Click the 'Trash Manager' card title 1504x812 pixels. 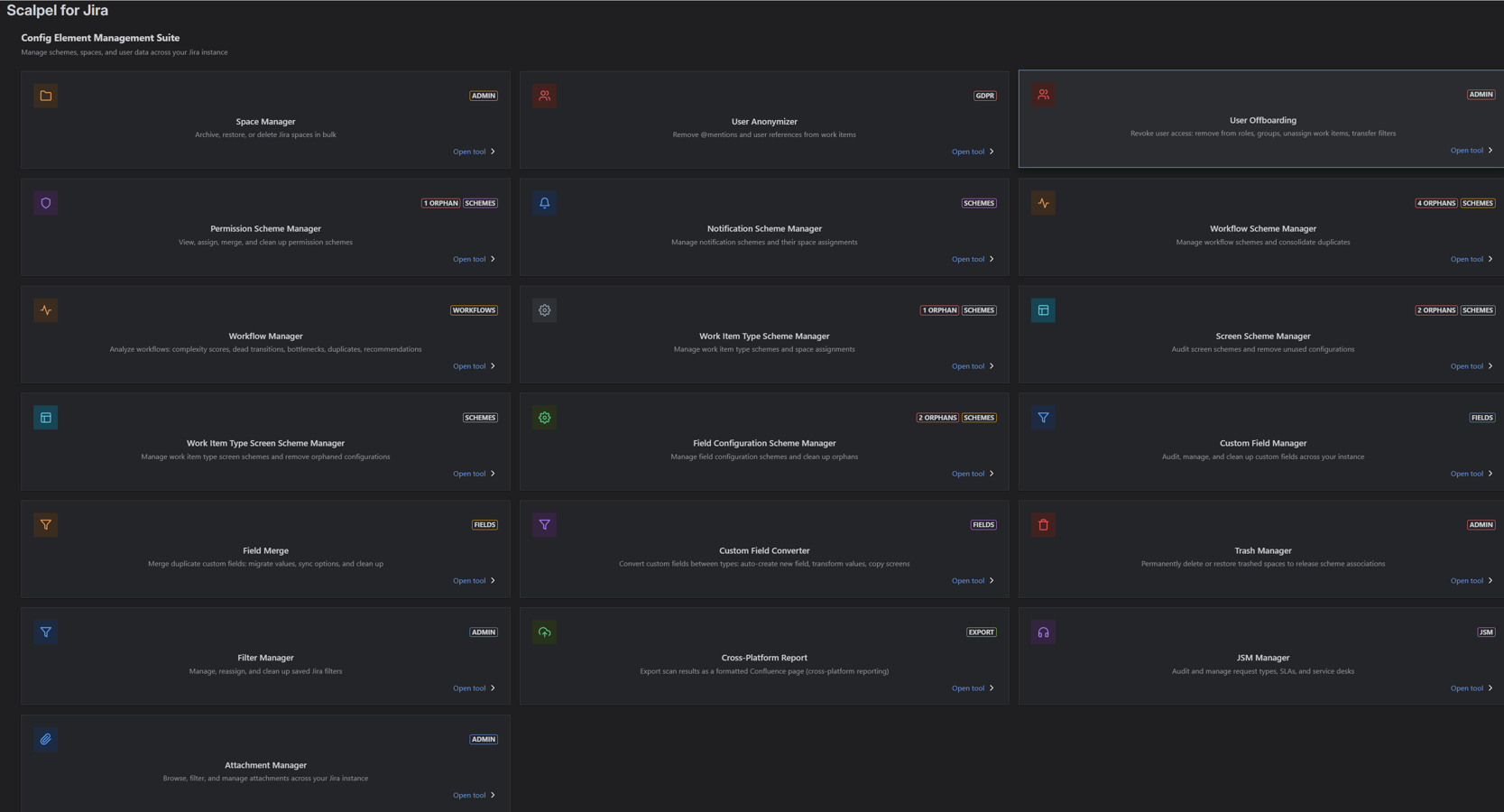[1263, 551]
